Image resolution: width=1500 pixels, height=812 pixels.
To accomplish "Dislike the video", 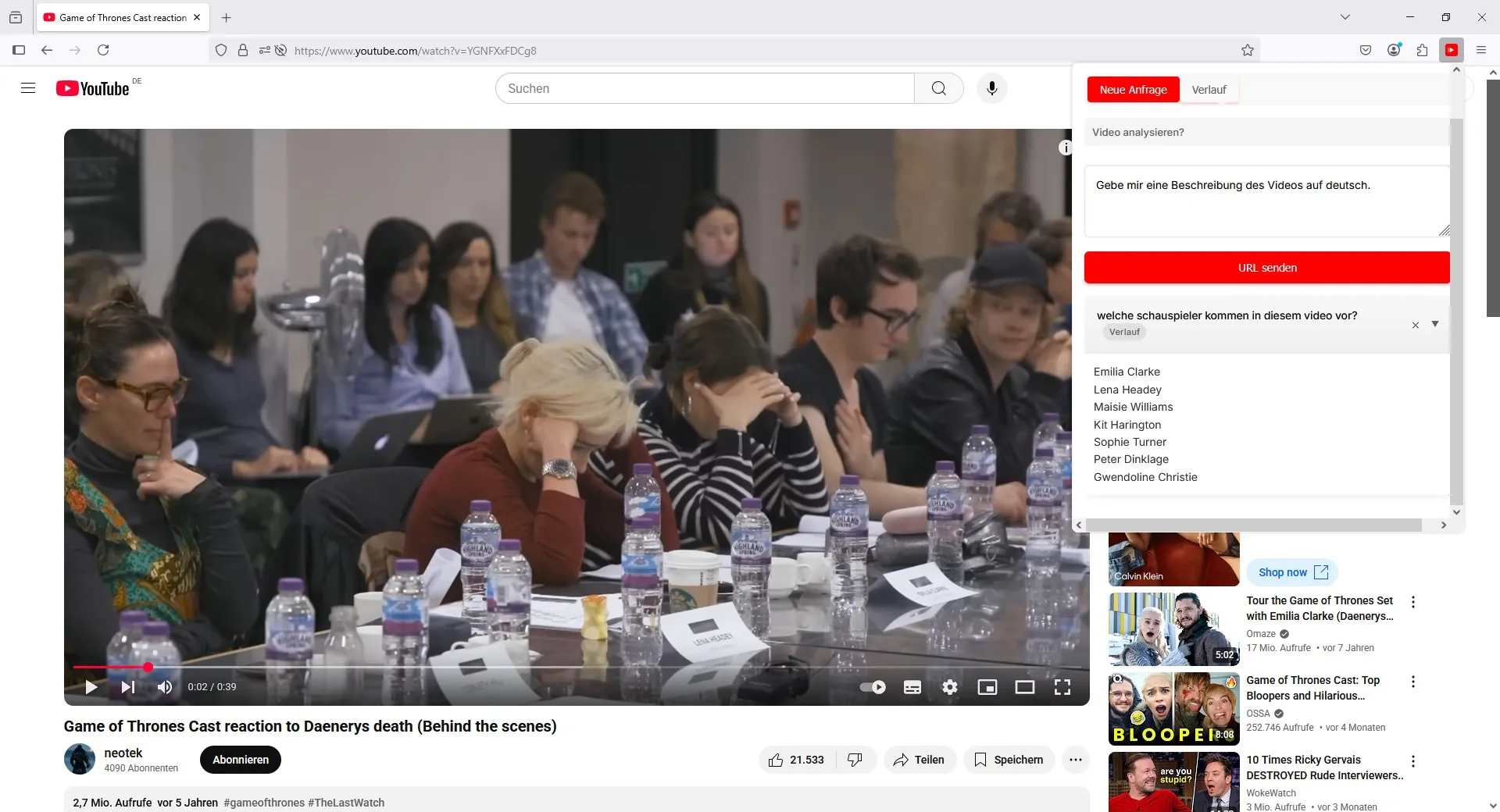I will [855, 760].
